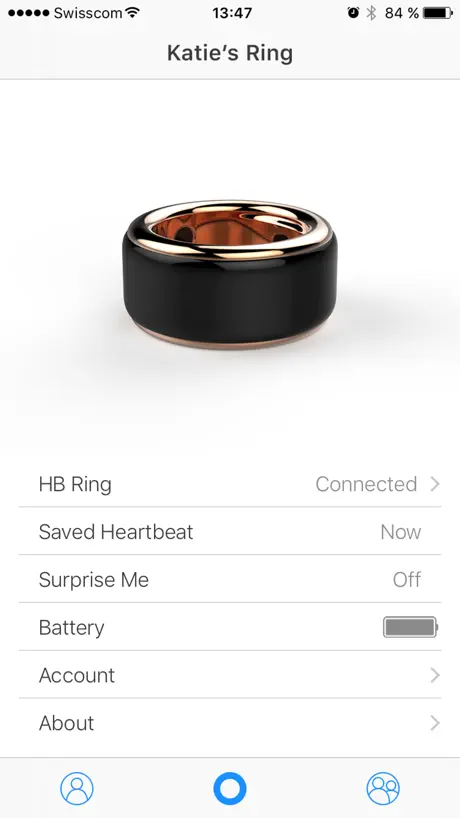Open the About label
Screen dimensions: 460x818
tap(66, 723)
